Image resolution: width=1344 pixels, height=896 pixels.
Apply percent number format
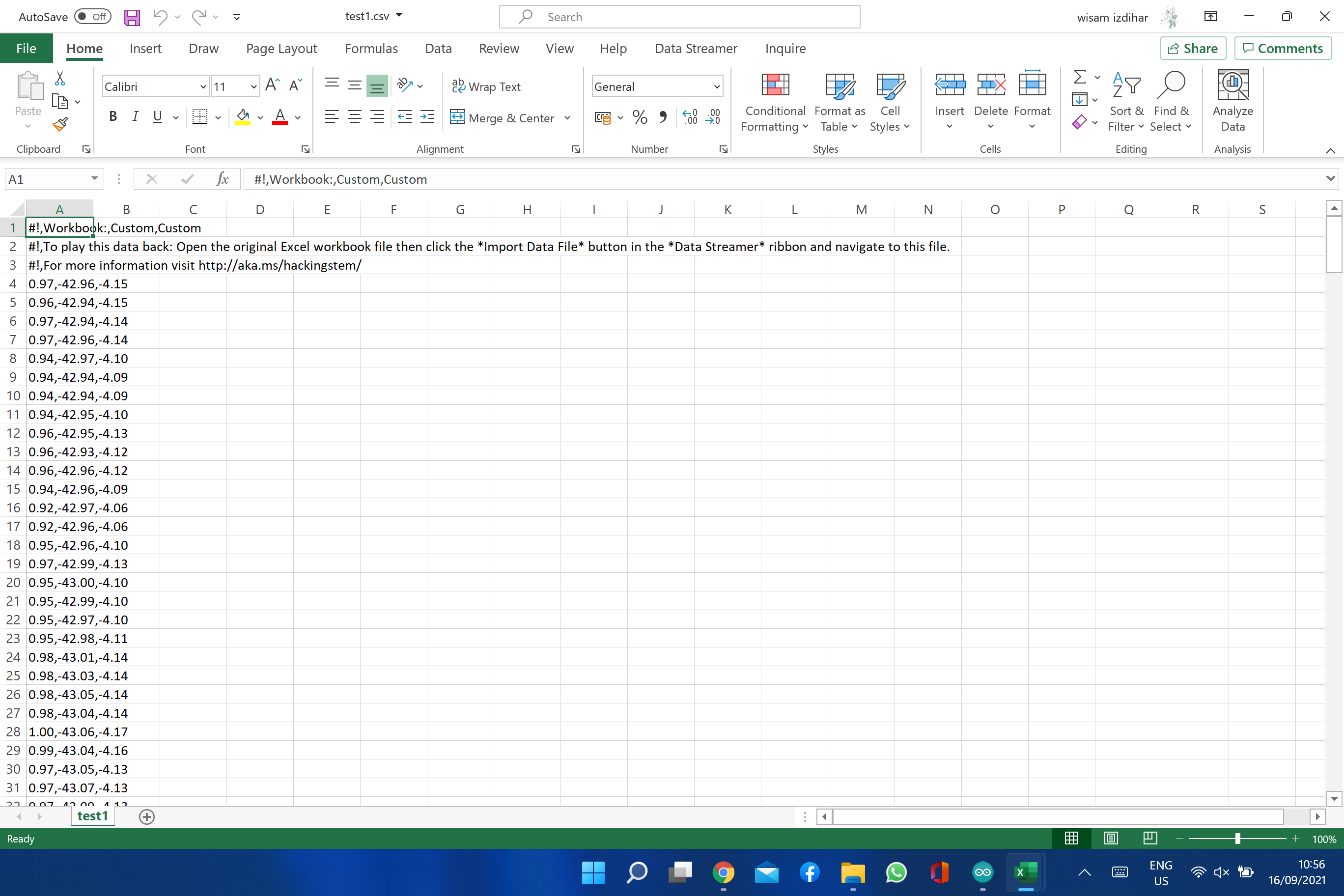[x=640, y=117]
